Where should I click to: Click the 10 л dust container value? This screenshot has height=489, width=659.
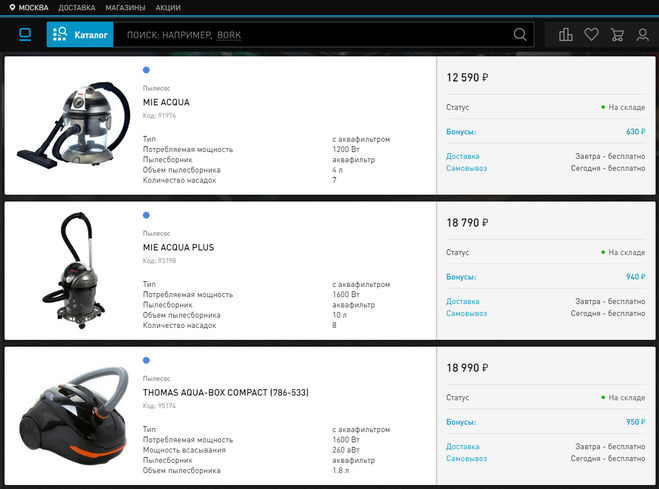pyautogui.click(x=339, y=315)
